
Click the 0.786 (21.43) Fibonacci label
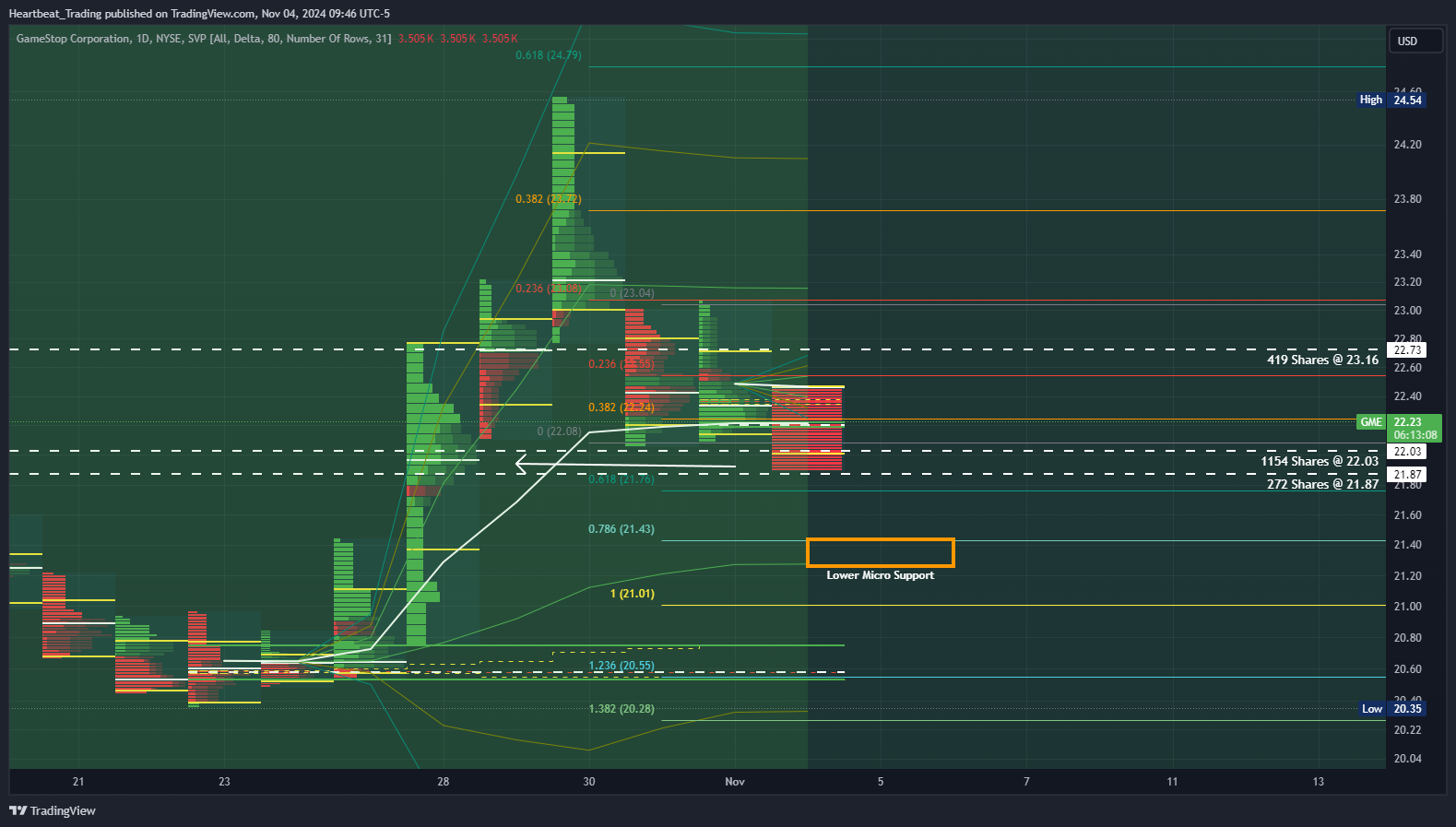621,529
